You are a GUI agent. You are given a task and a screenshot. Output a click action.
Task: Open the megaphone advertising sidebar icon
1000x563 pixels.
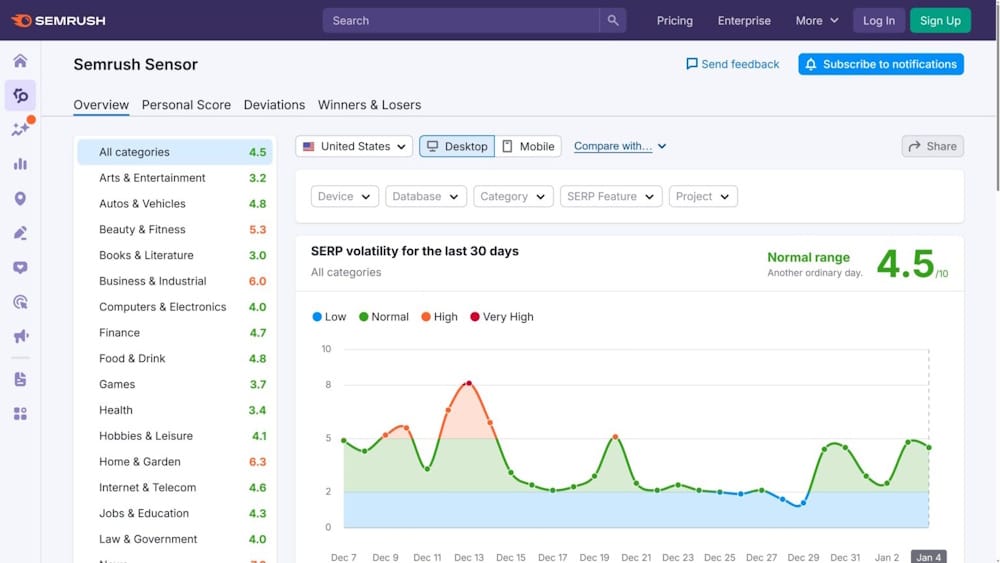pos(20,336)
